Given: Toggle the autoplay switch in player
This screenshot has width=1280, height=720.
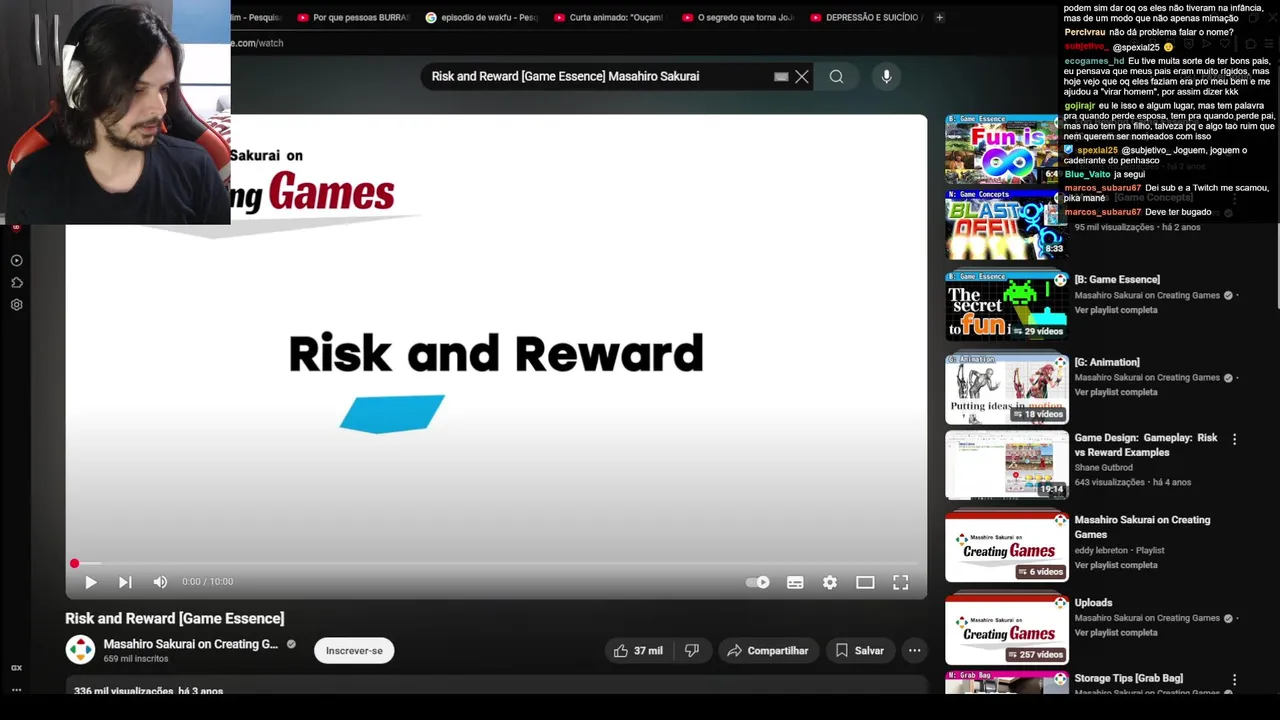Looking at the screenshot, I should coord(758,582).
